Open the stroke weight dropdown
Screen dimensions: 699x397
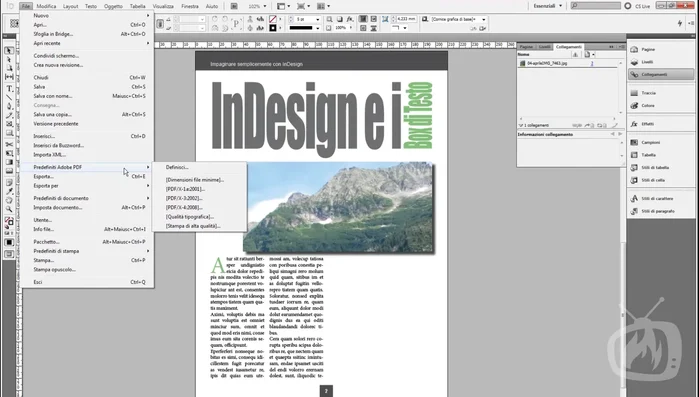coord(317,20)
